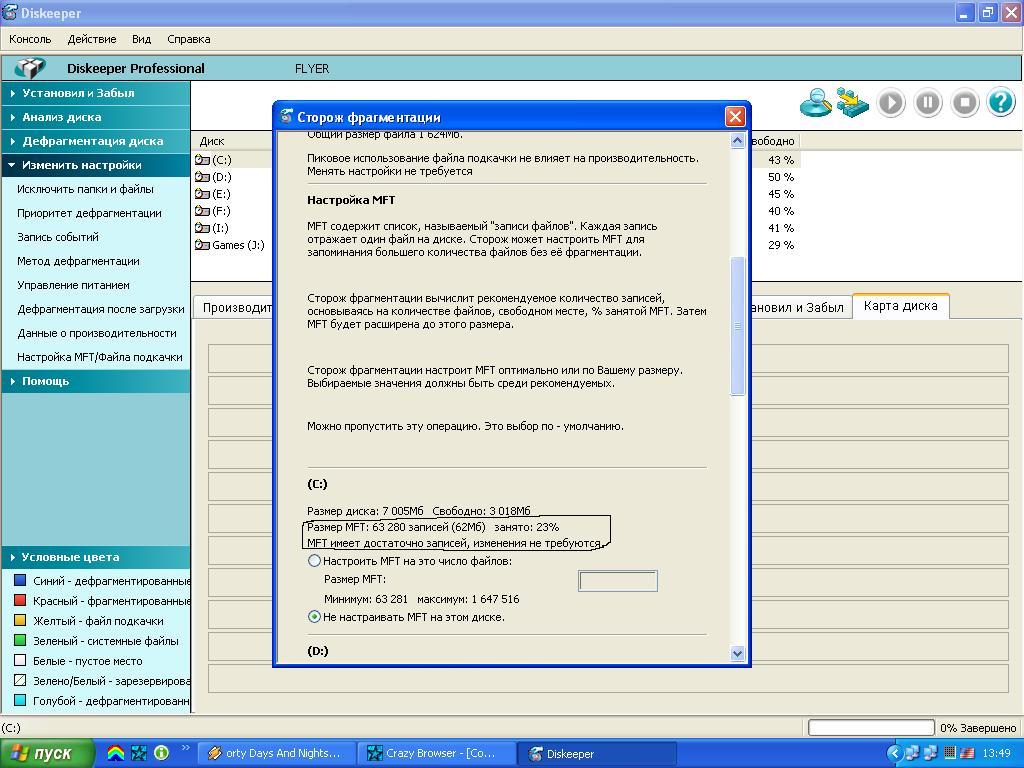Image resolution: width=1024 pixels, height=768 pixels.
Task: Click the green info icon in Quick Launch
Action: [161, 753]
